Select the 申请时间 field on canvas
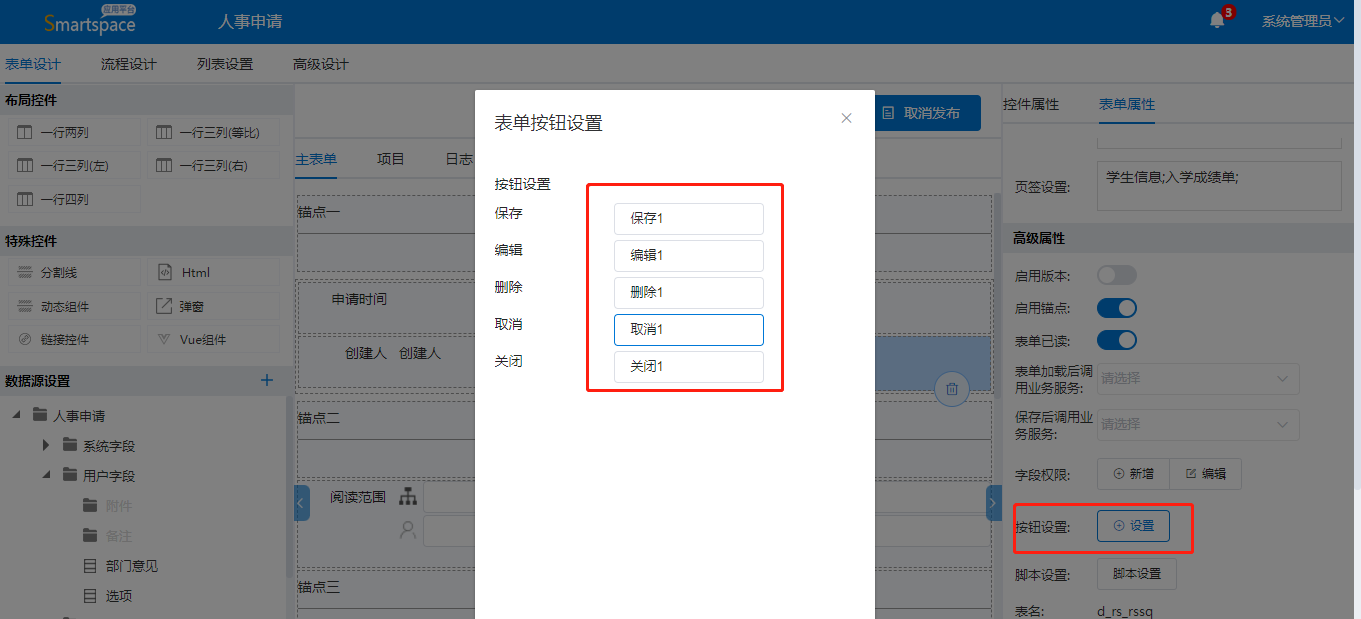Viewport: 1361px width, 619px height. 359,299
